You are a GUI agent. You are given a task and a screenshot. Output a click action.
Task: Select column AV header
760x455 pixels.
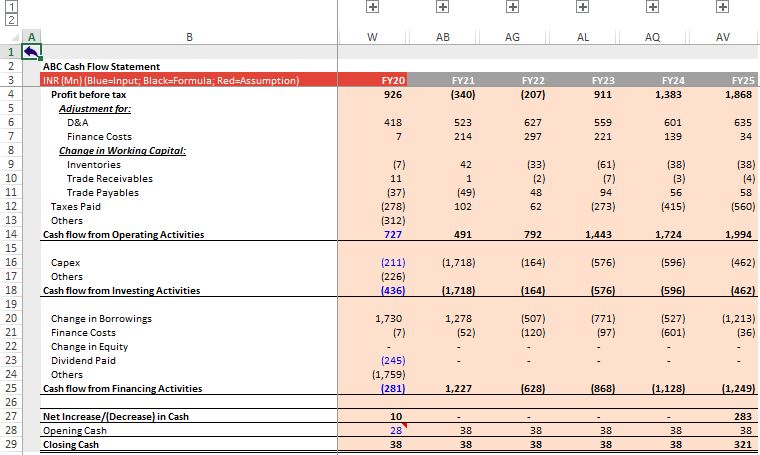(723, 37)
